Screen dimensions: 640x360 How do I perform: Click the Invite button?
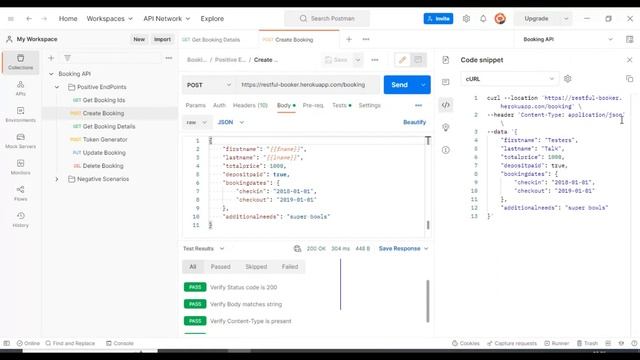(438, 19)
